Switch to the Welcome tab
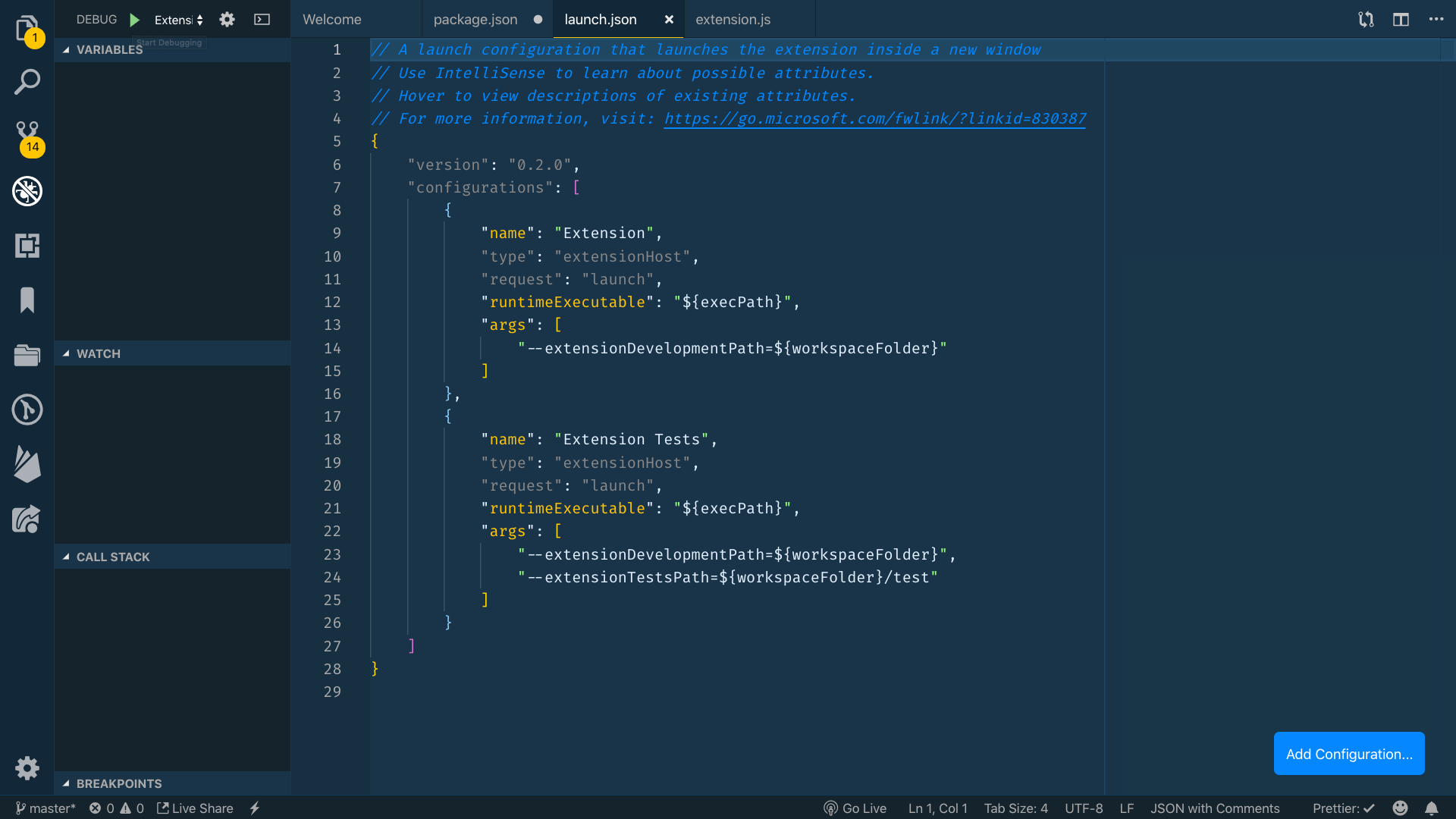This screenshot has height=819, width=1456. click(332, 20)
